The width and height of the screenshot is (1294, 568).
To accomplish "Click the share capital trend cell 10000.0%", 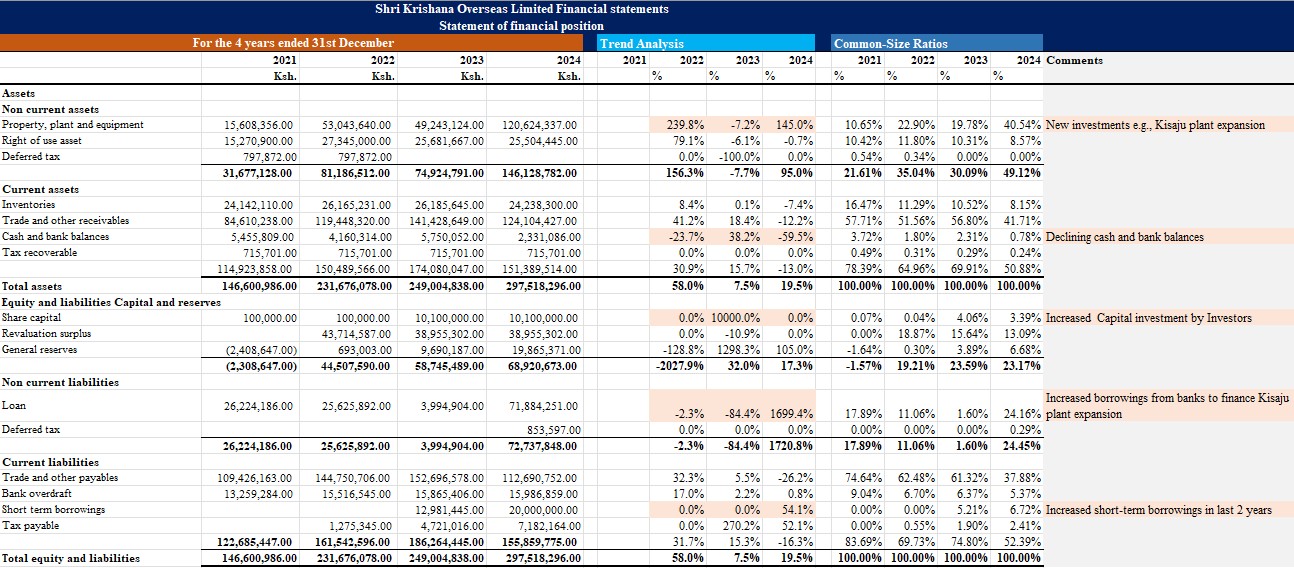I will tap(733, 318).
